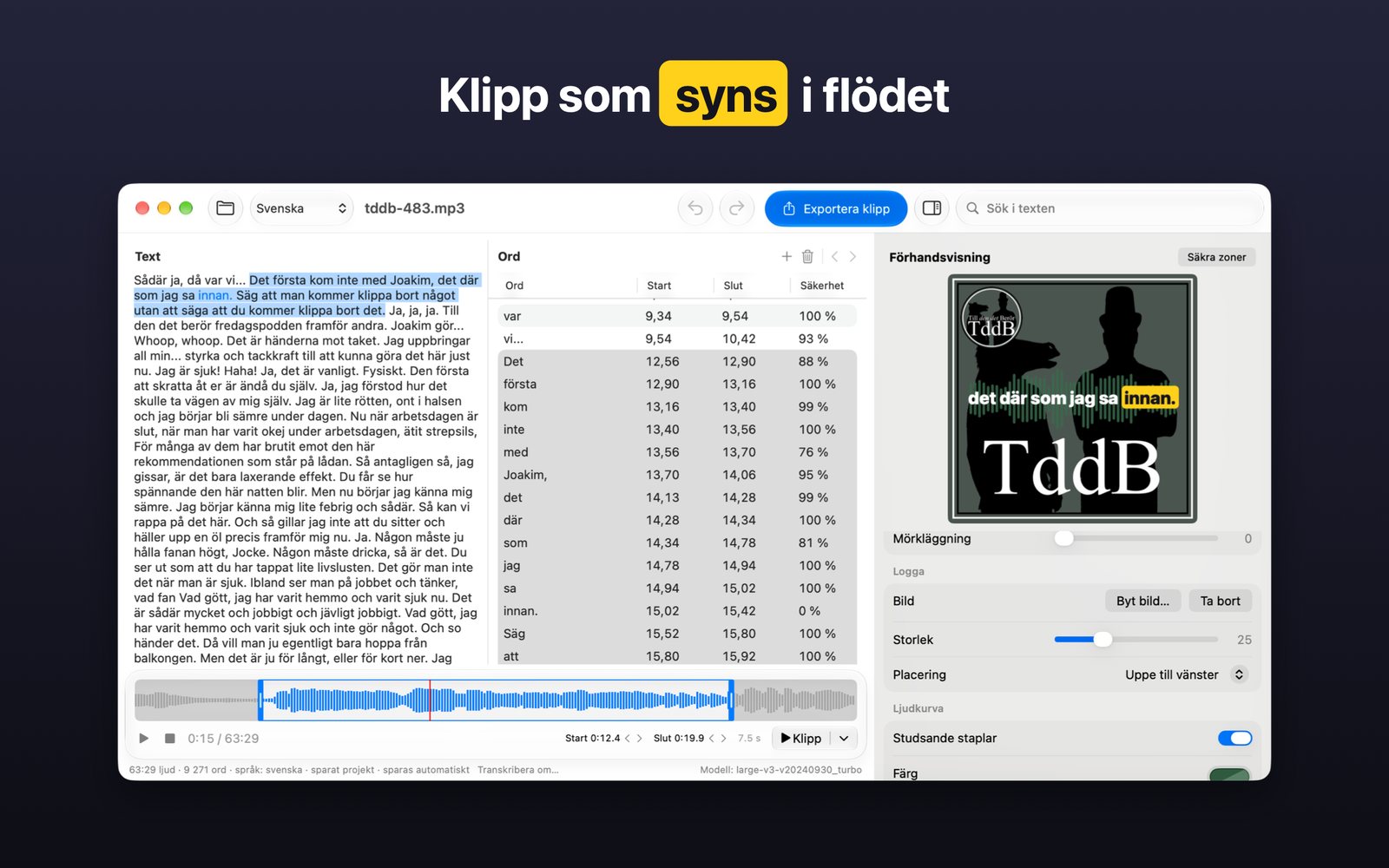The image size is (1389, 868).
Task: Sort the table by the Start column header
Action: coord(659,286)
